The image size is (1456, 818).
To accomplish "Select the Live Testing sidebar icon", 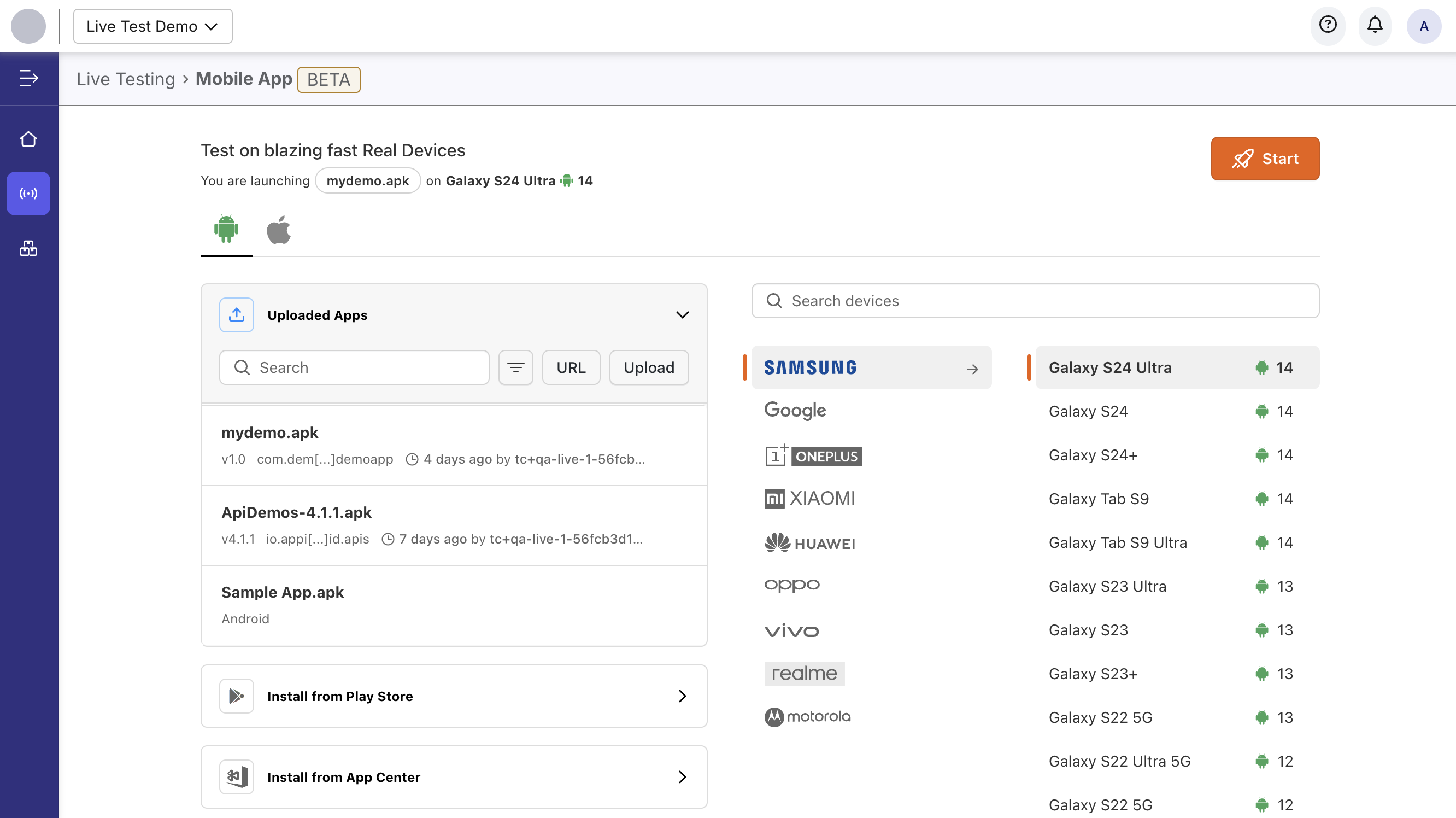I will (x=28, y=194).
